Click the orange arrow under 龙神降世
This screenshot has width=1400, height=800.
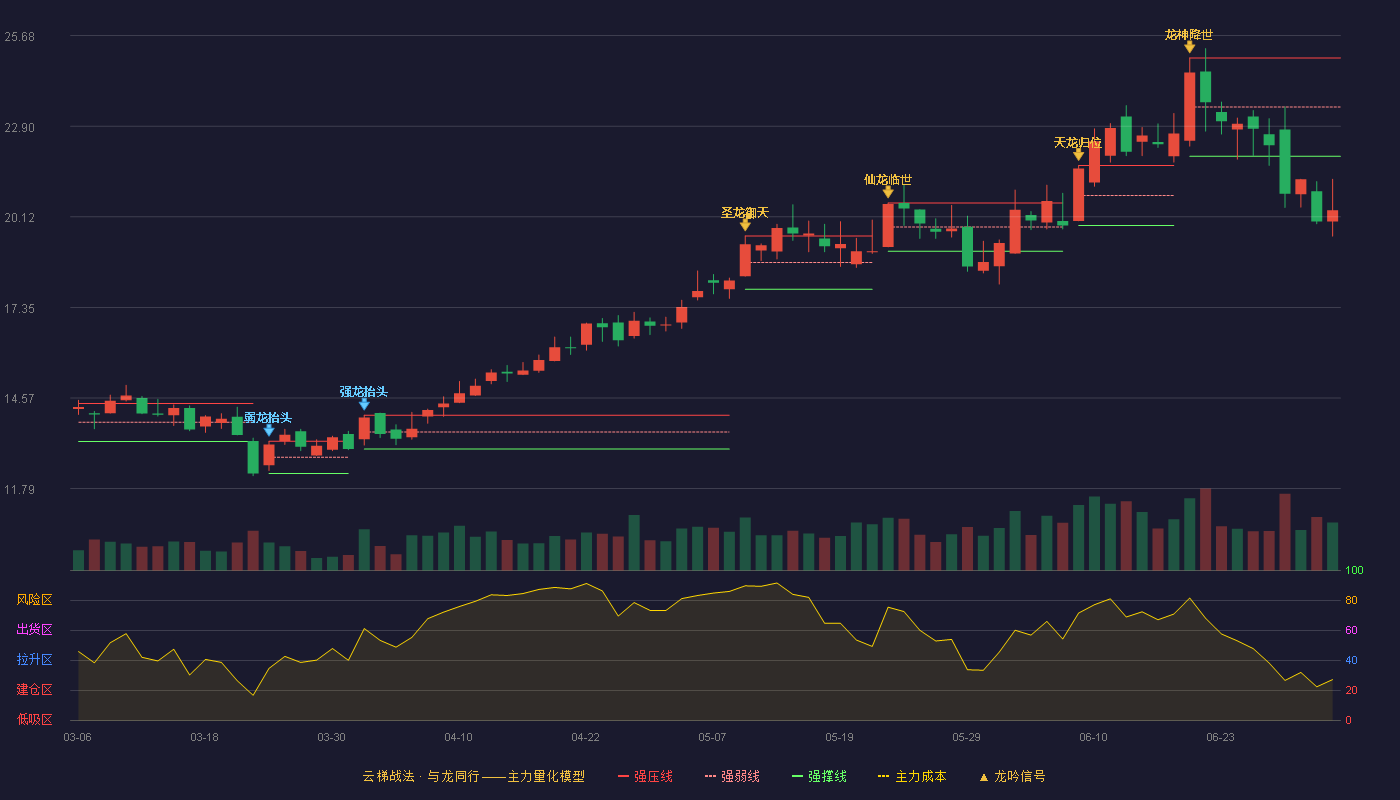tap(1189, 47)
